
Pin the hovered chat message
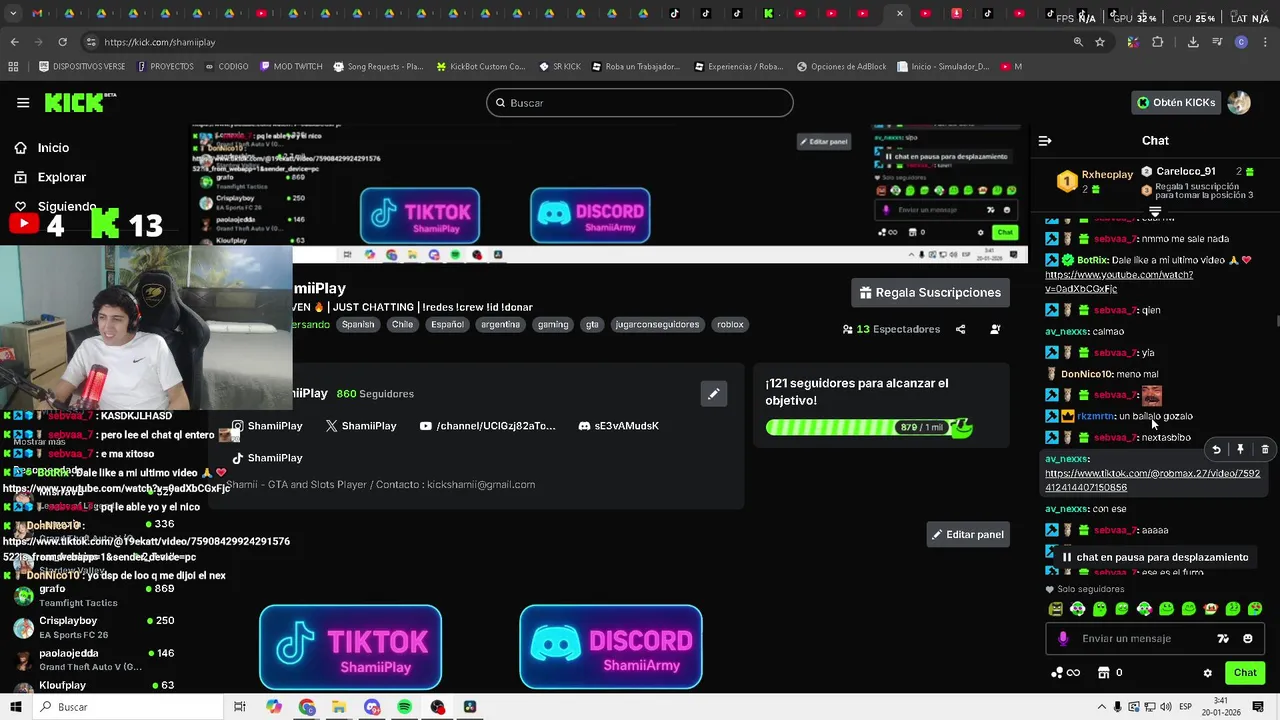coord(1240,450)
